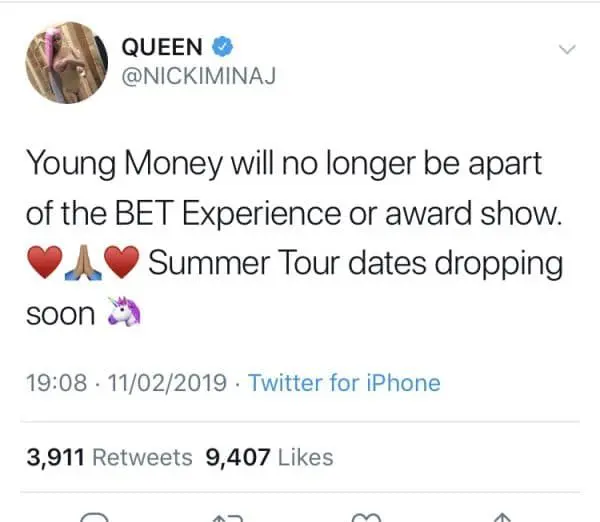This screenshot has width=600, height=522.
Task: Reply to the tweet using the comment icon
Action: [95, 517]
